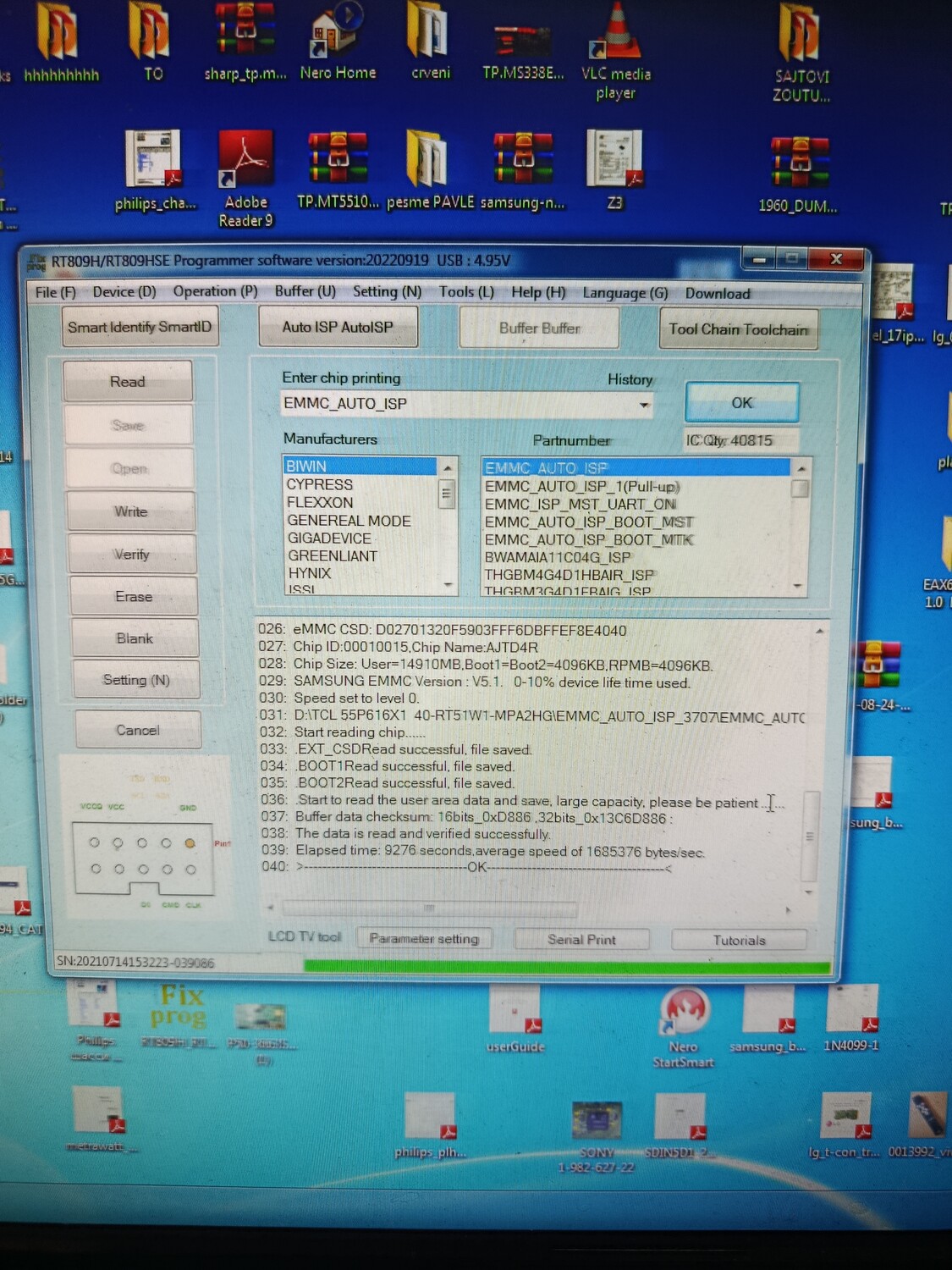Select EMMC_AUTO_ISP_BOOT_MST part number
This screenshot has height=1270, width=952.
tap(588, 522)
